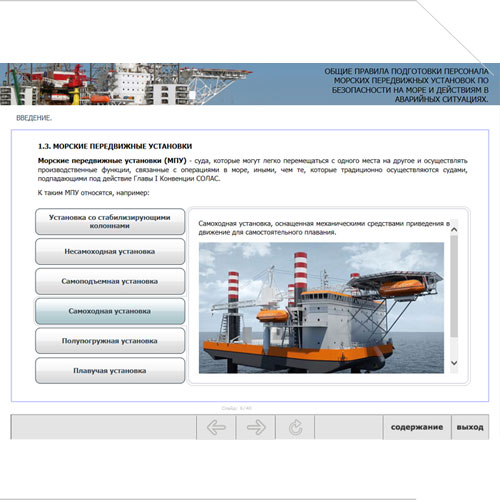Select 'Несамоходная установка' option

[x=110, y=251]
